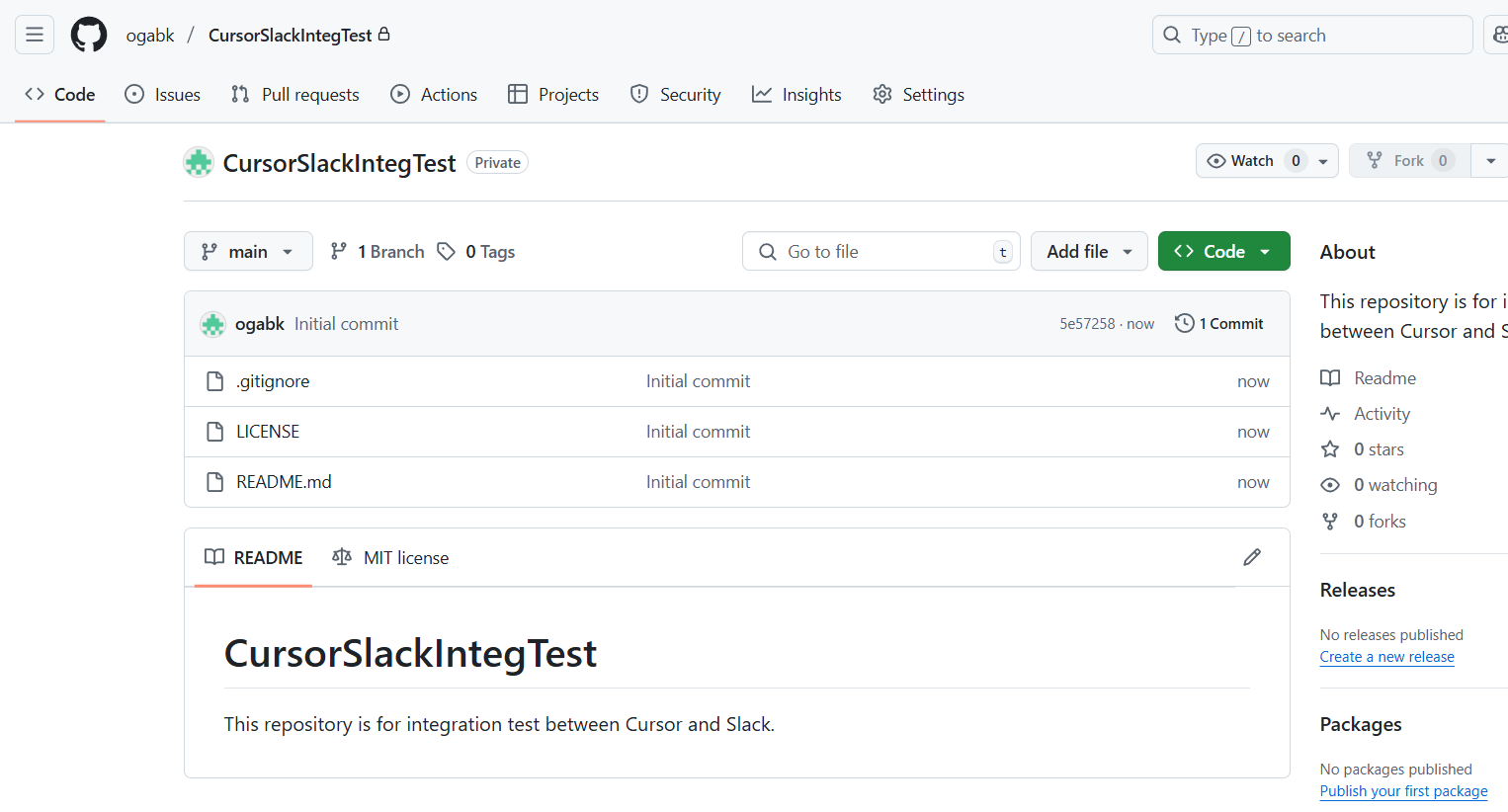Select the Code tab
Screen dimensions: 1508x812
(59, 94)
